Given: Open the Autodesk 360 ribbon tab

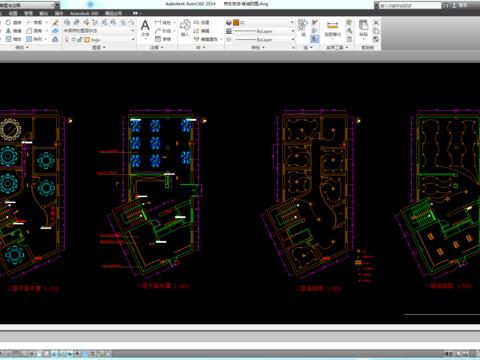Looking at the screenshot, I should (84, 13).
